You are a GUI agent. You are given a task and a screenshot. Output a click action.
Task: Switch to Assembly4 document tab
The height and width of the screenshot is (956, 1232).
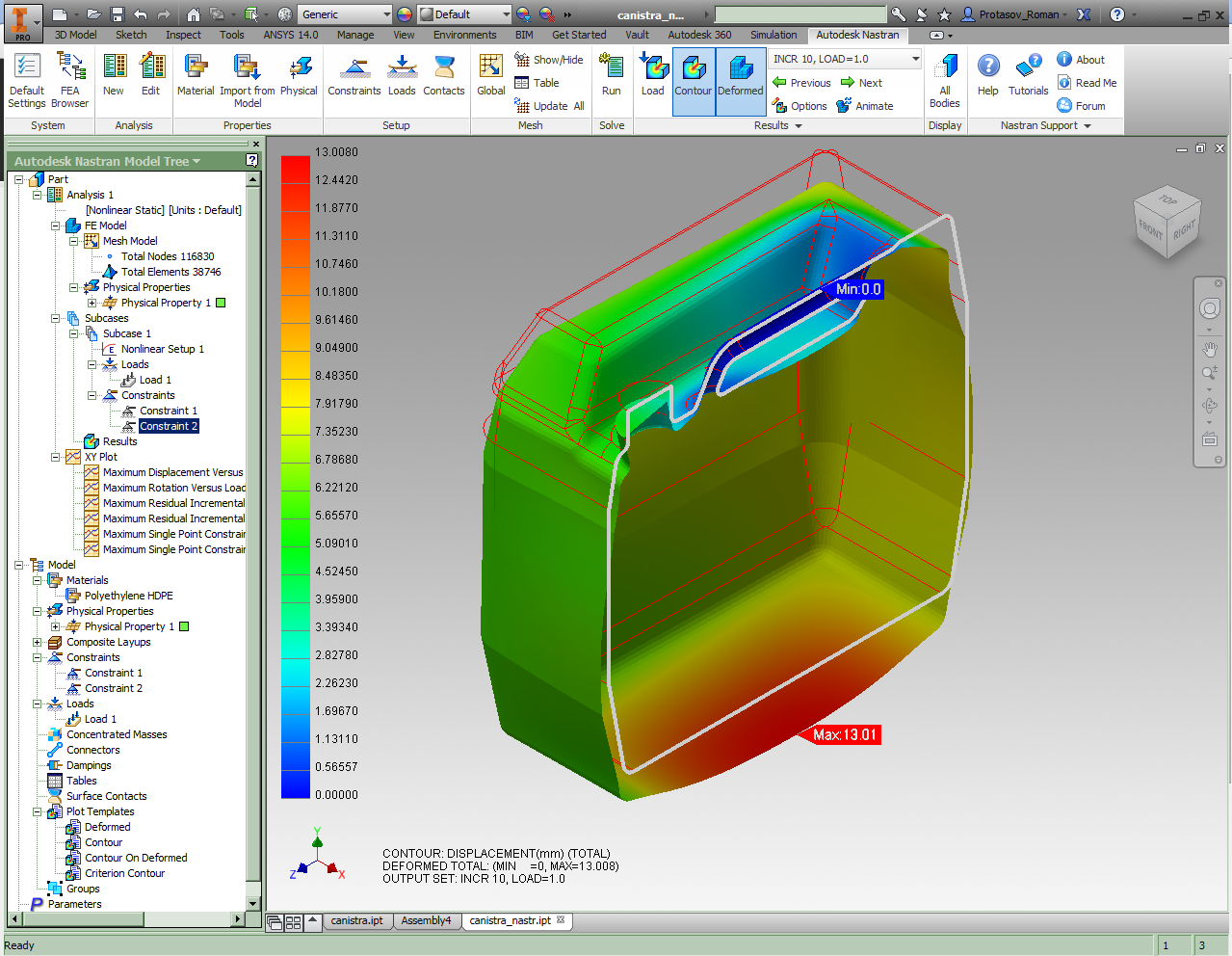(426, 920)
